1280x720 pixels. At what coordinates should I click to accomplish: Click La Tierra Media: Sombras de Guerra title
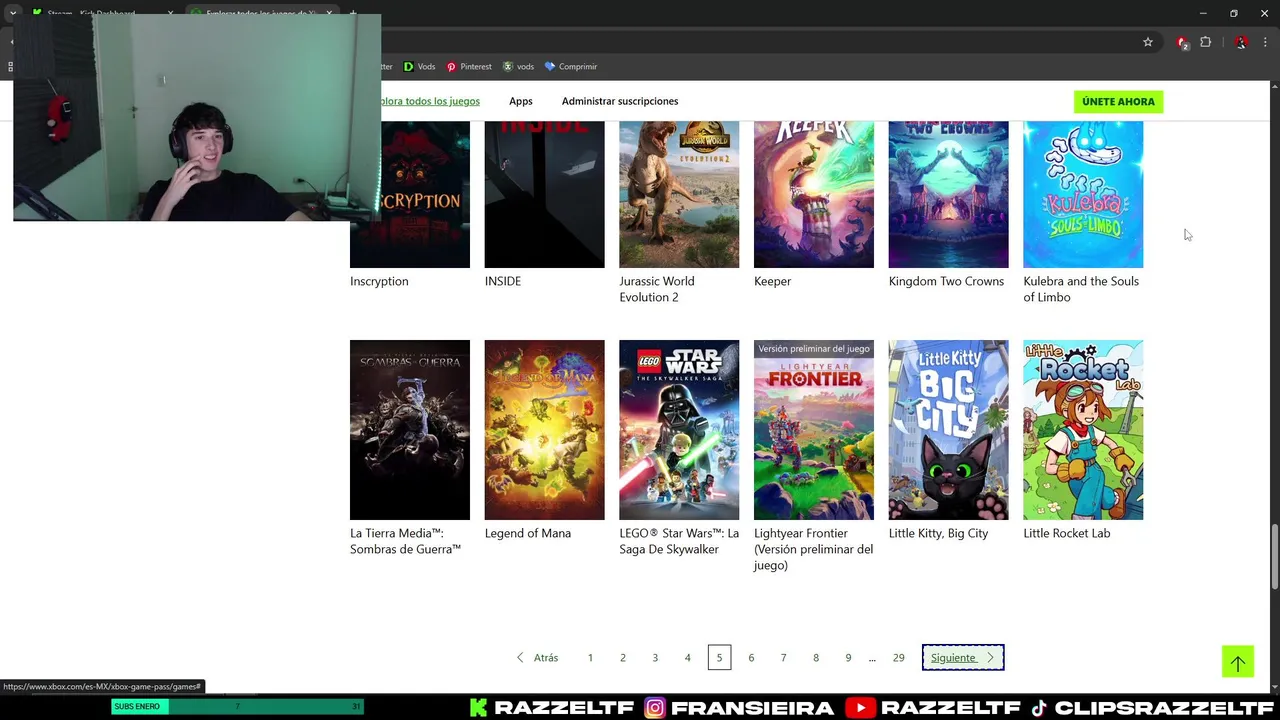coord(406,541)
